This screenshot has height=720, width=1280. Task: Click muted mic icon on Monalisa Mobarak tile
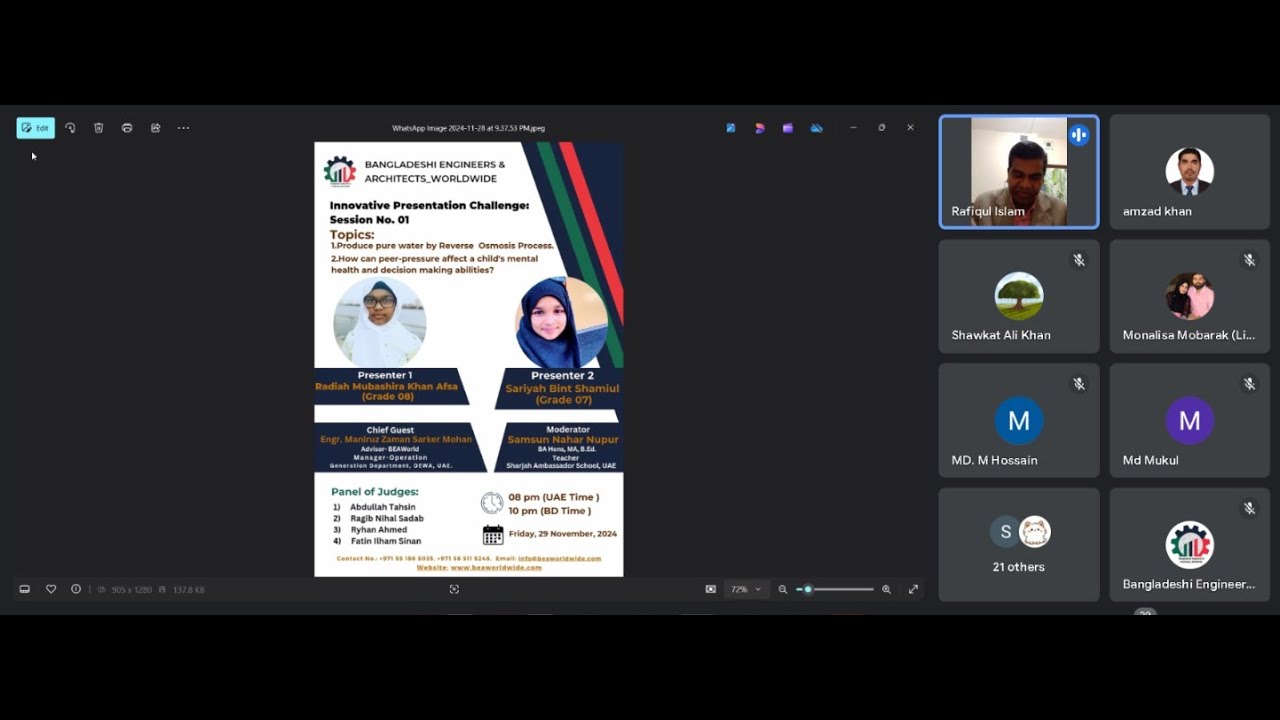pos(1249,260)
